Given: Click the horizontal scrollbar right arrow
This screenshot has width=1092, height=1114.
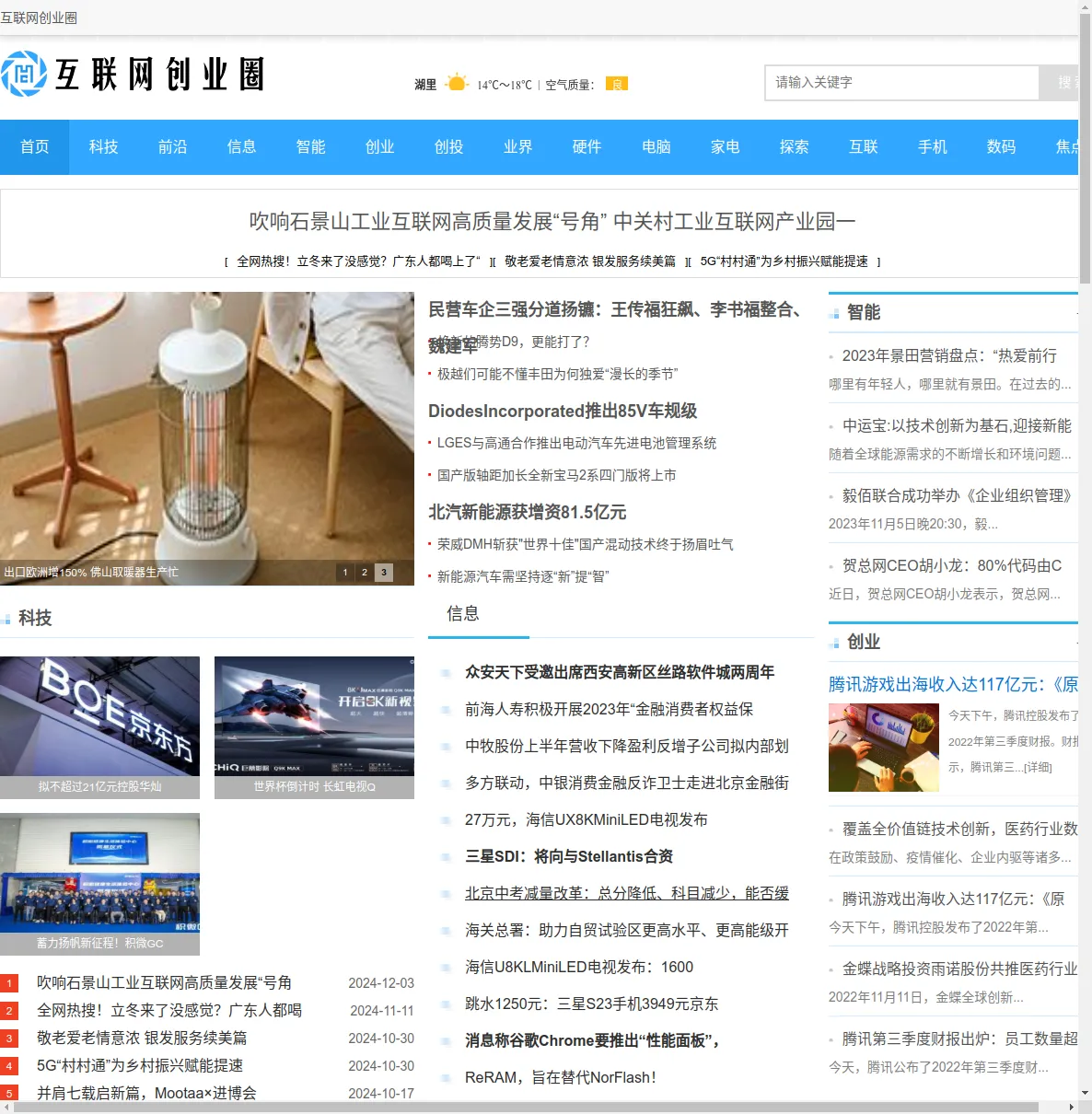Looking at the screenshot, I should (x=1071, y=1107).
